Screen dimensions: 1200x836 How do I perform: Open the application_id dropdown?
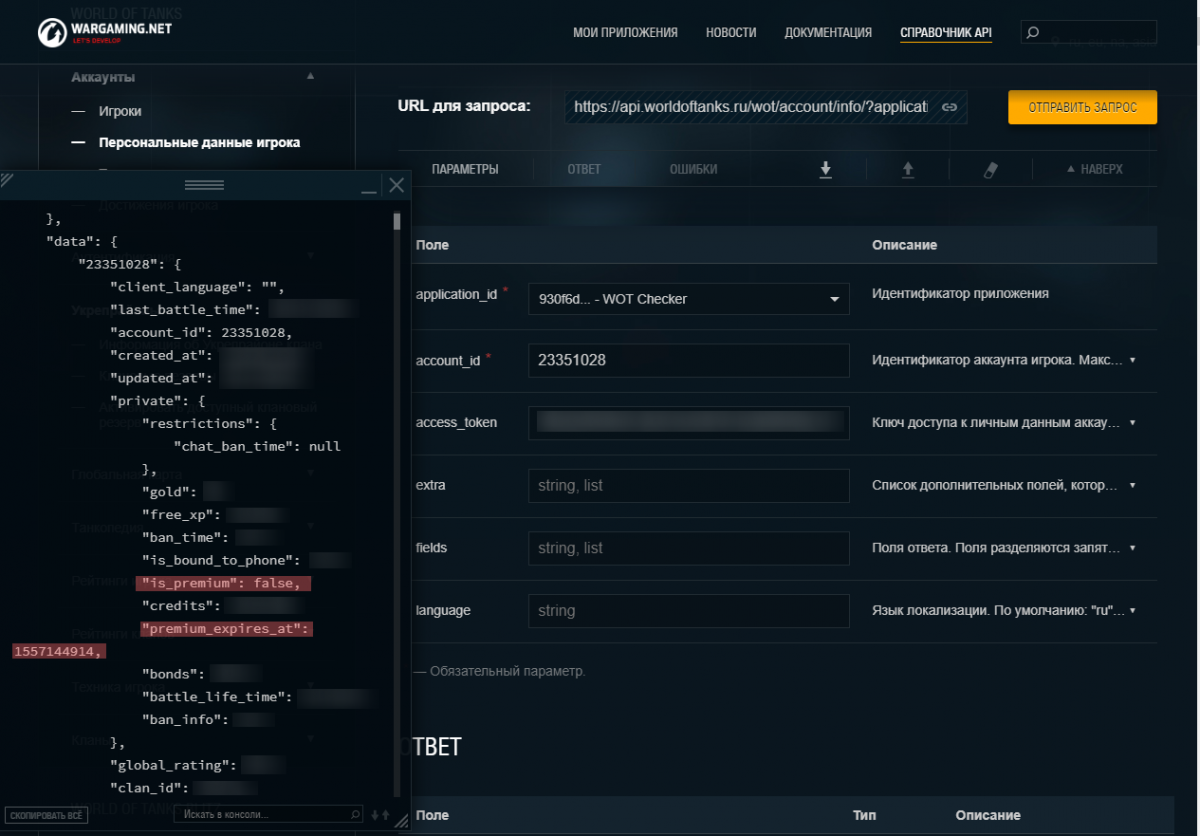(x=688, y=299)
